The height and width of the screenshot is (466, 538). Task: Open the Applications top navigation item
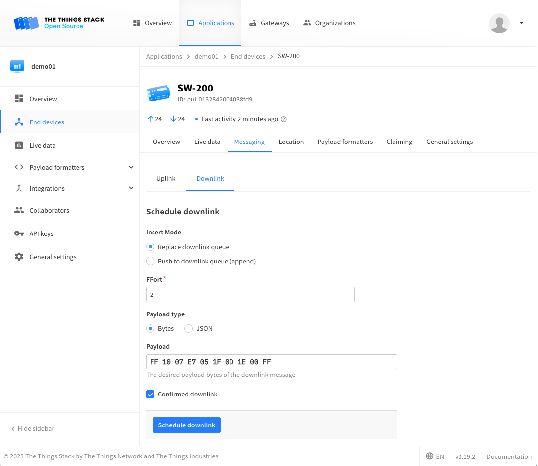tap(210, 23)
